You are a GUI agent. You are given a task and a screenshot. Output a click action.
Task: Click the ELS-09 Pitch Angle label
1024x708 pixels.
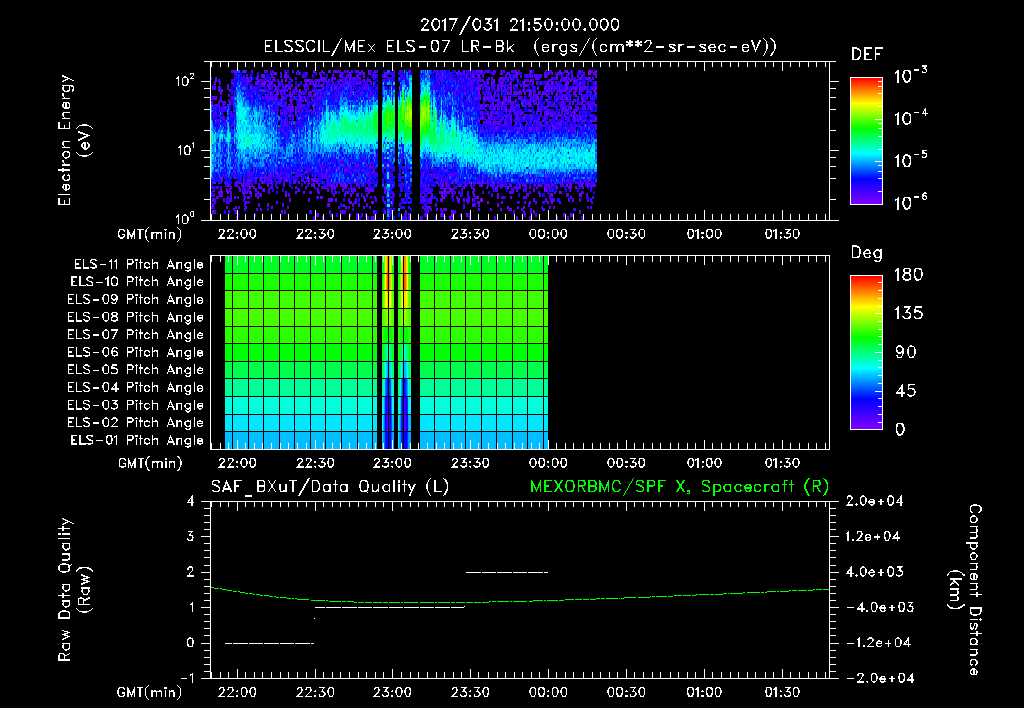(x=135, y=299)
